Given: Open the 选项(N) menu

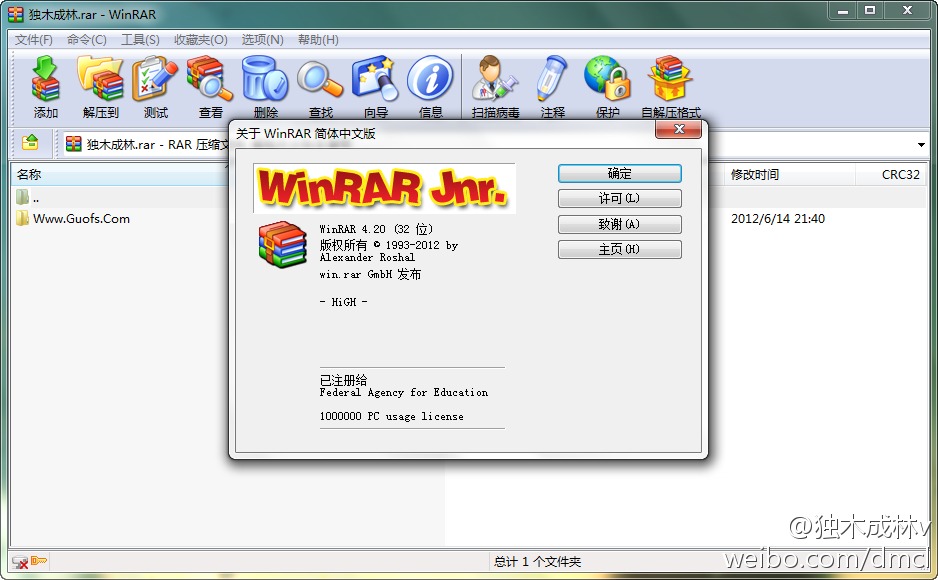Looking at the screenshot, I should [263, 39].
